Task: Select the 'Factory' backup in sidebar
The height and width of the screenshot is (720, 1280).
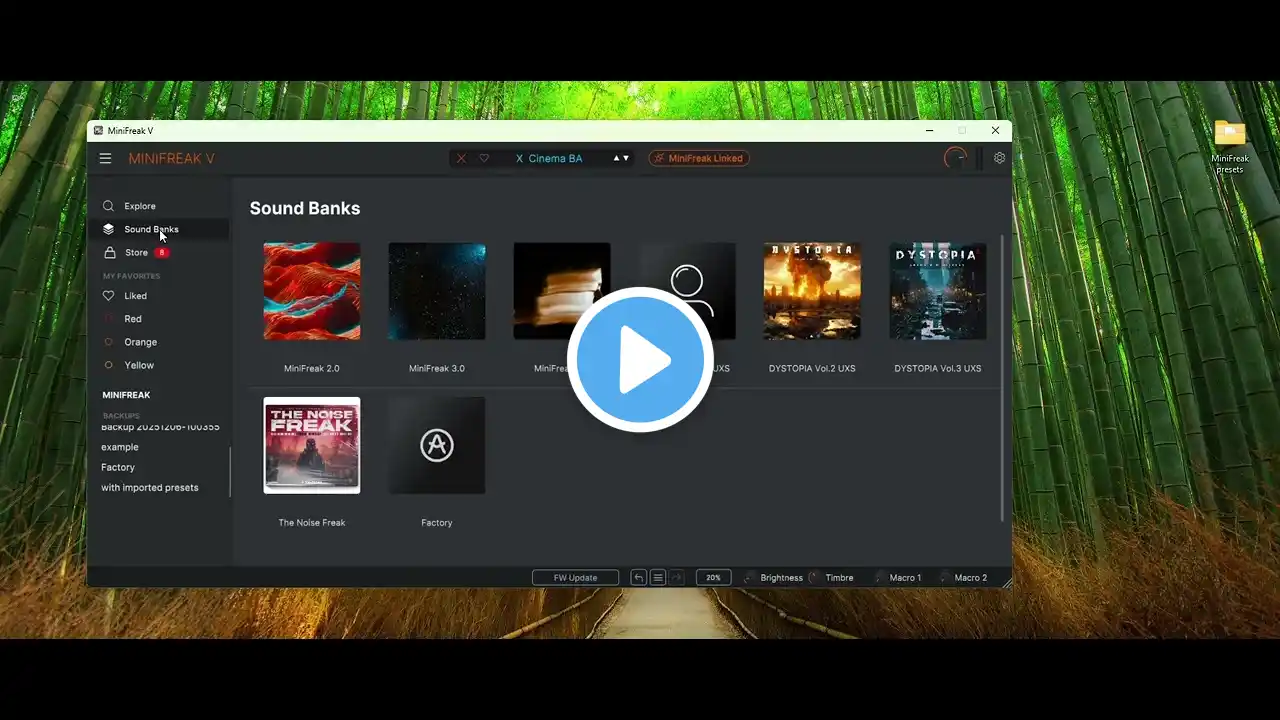Action: [118, 467]
